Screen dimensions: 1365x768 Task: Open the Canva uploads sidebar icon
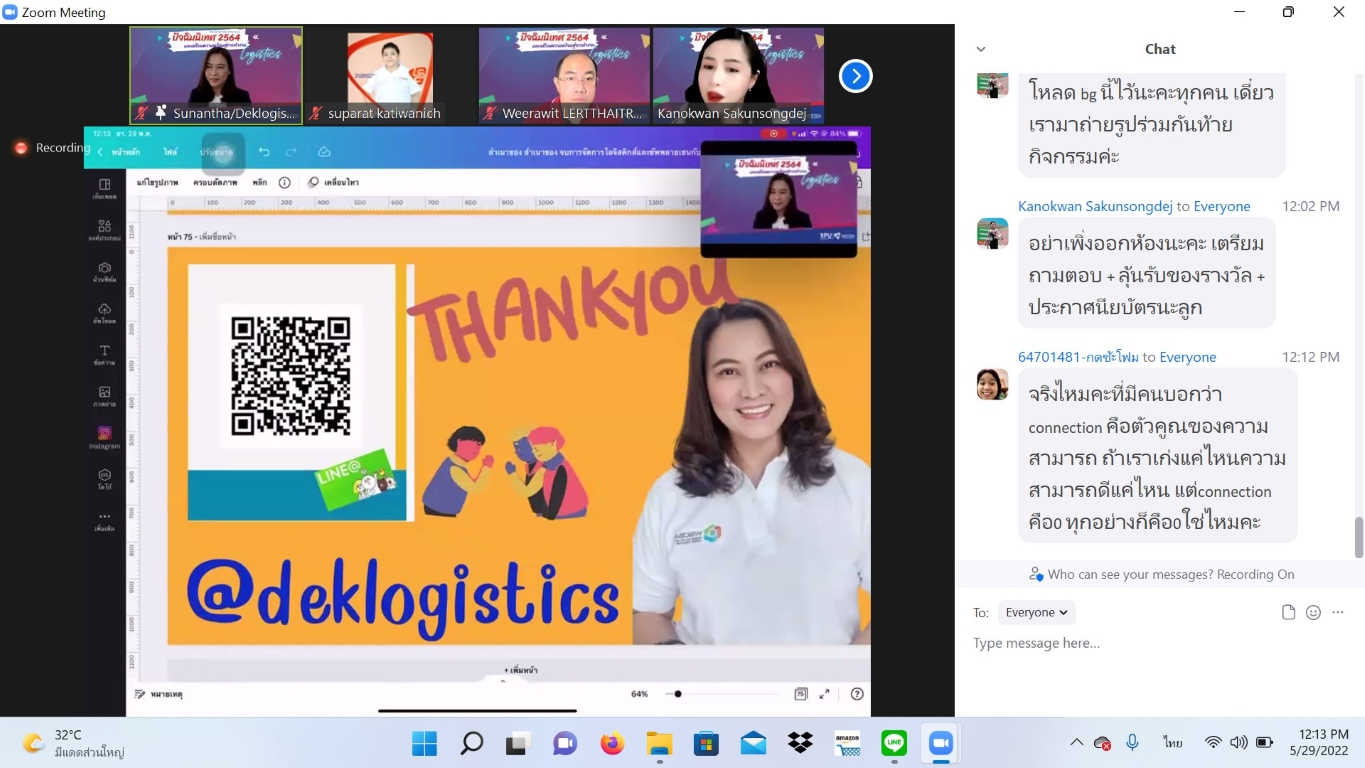click(x=104, y=313)
